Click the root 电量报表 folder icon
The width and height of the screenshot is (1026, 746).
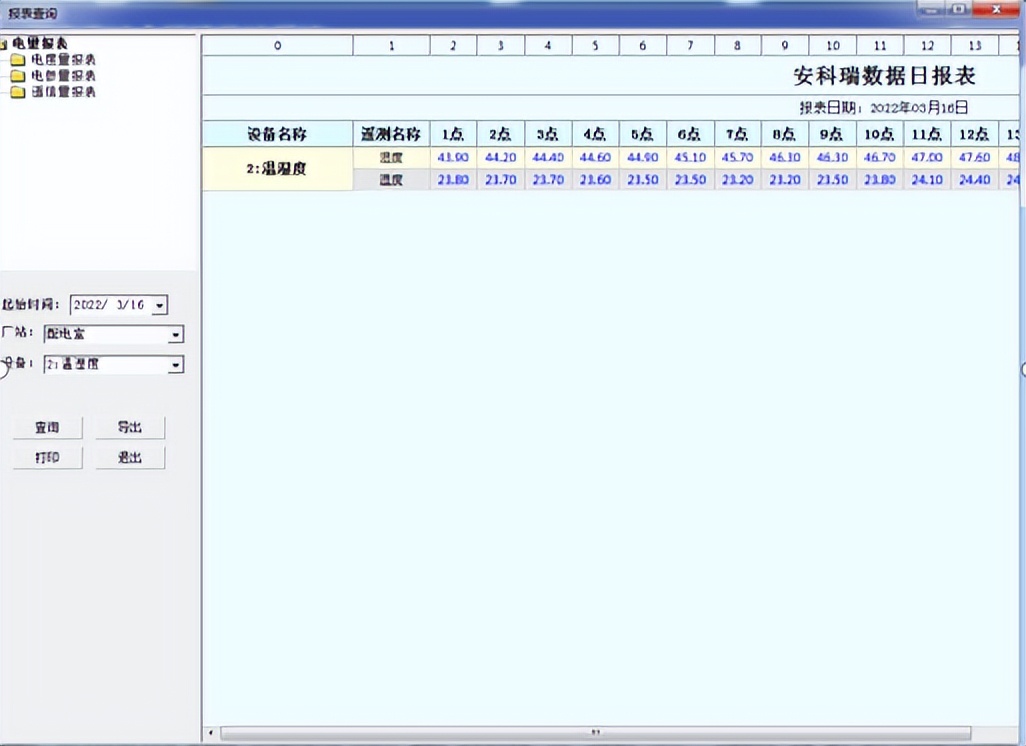(5, 44)
